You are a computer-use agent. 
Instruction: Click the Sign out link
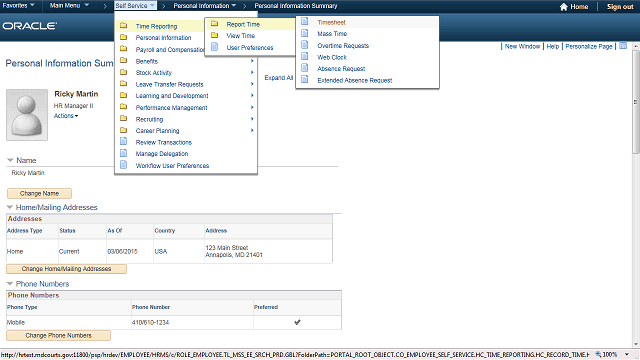(x=620, y=7)
